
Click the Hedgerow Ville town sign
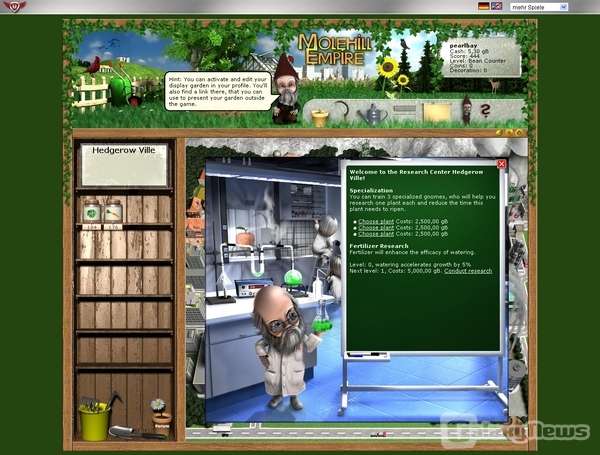point(123,163)
